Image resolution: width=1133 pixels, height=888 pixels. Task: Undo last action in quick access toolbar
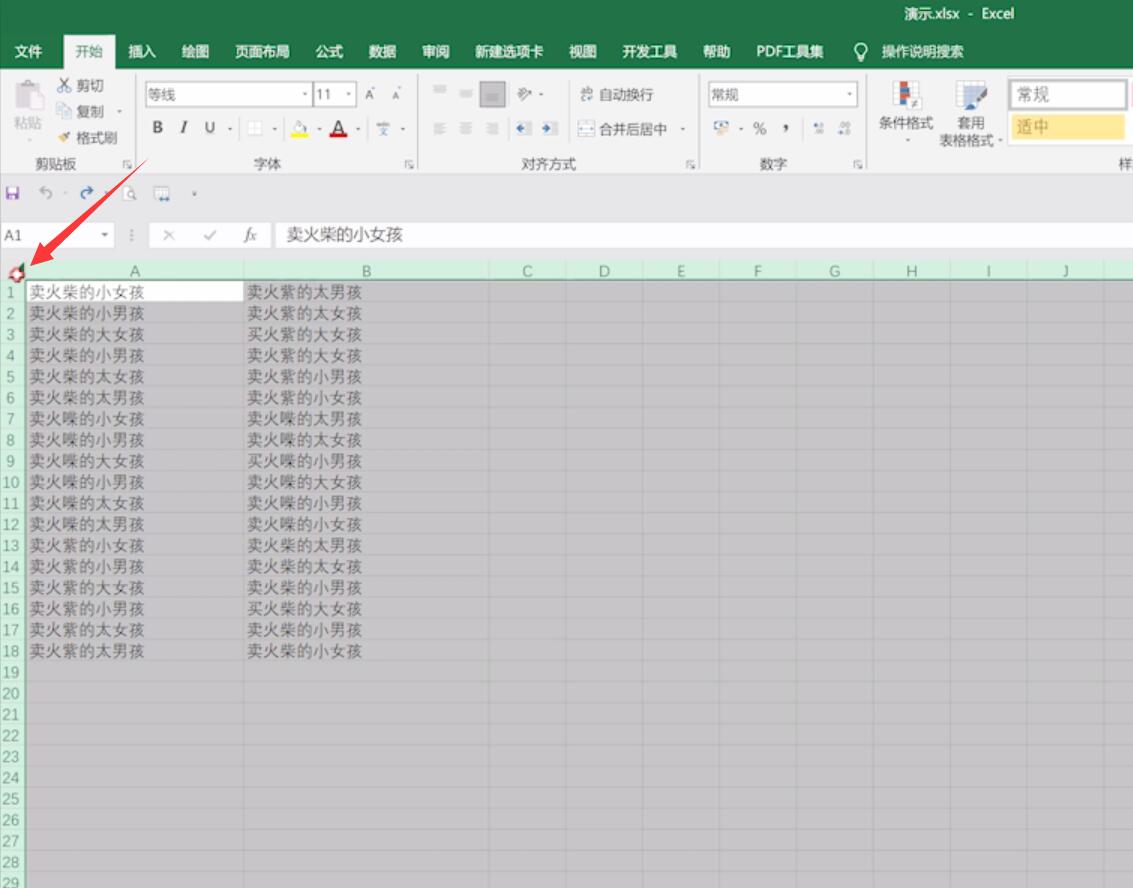[x=46, y=193]
